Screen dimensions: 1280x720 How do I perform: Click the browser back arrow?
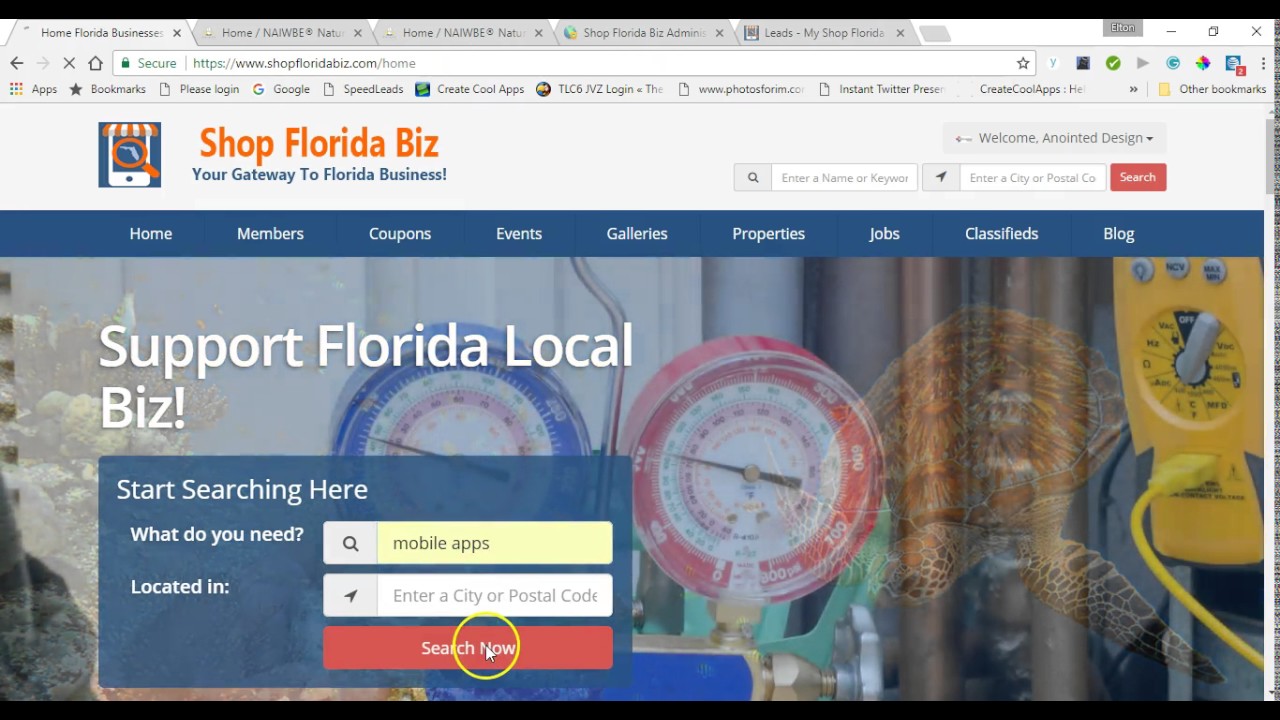coord(16,63)
